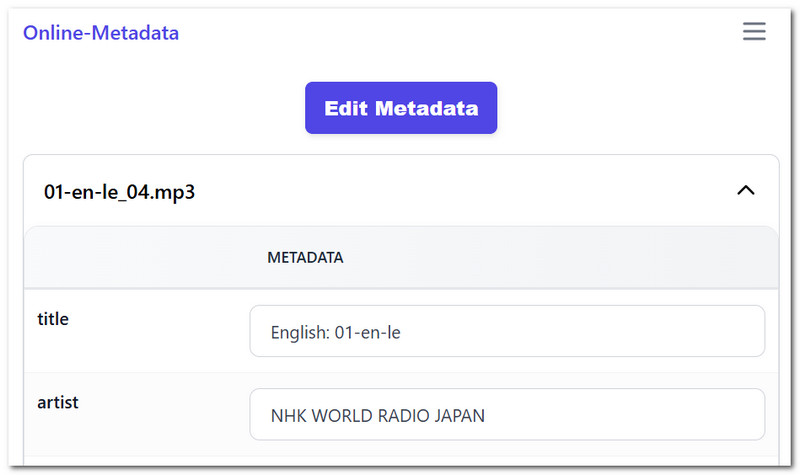Click the 01-en-le_04.mp3 file name
The image size is (800, 475).
[119, 192]
